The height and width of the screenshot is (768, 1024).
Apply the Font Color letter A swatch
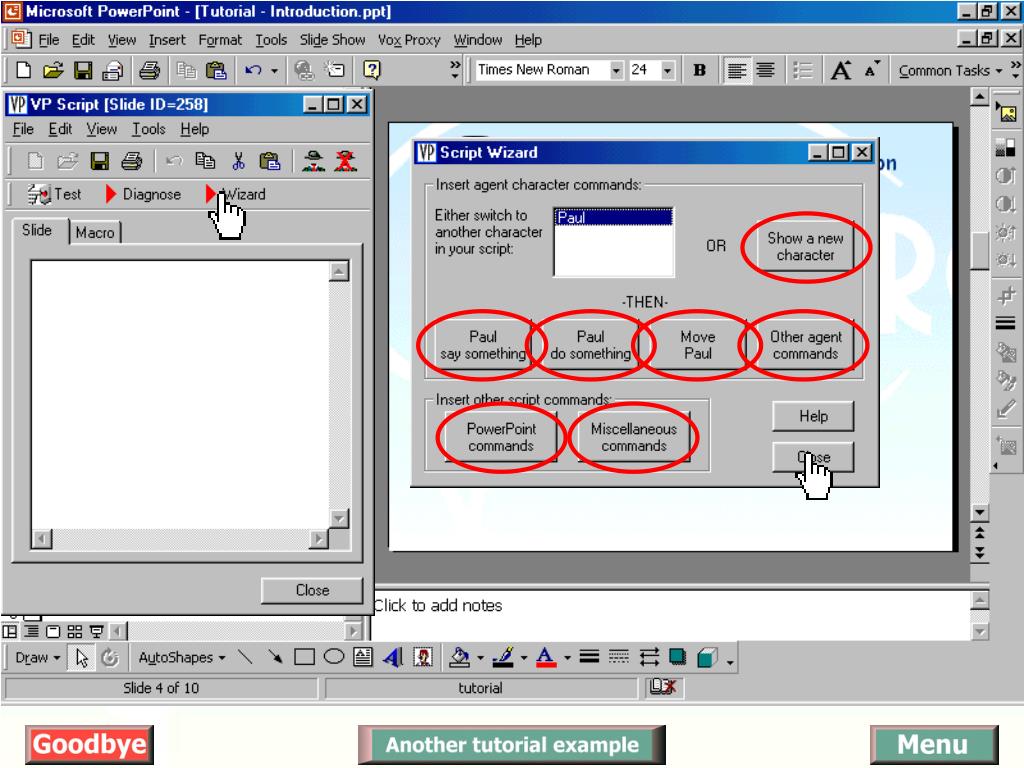tap(546, 657)
